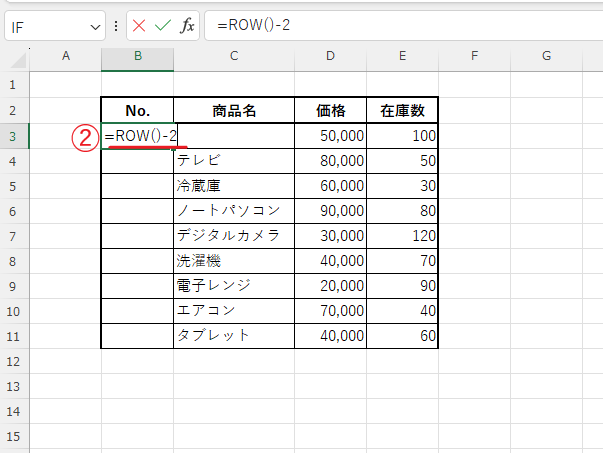Select row 5 header

click(x=15, y=186)
